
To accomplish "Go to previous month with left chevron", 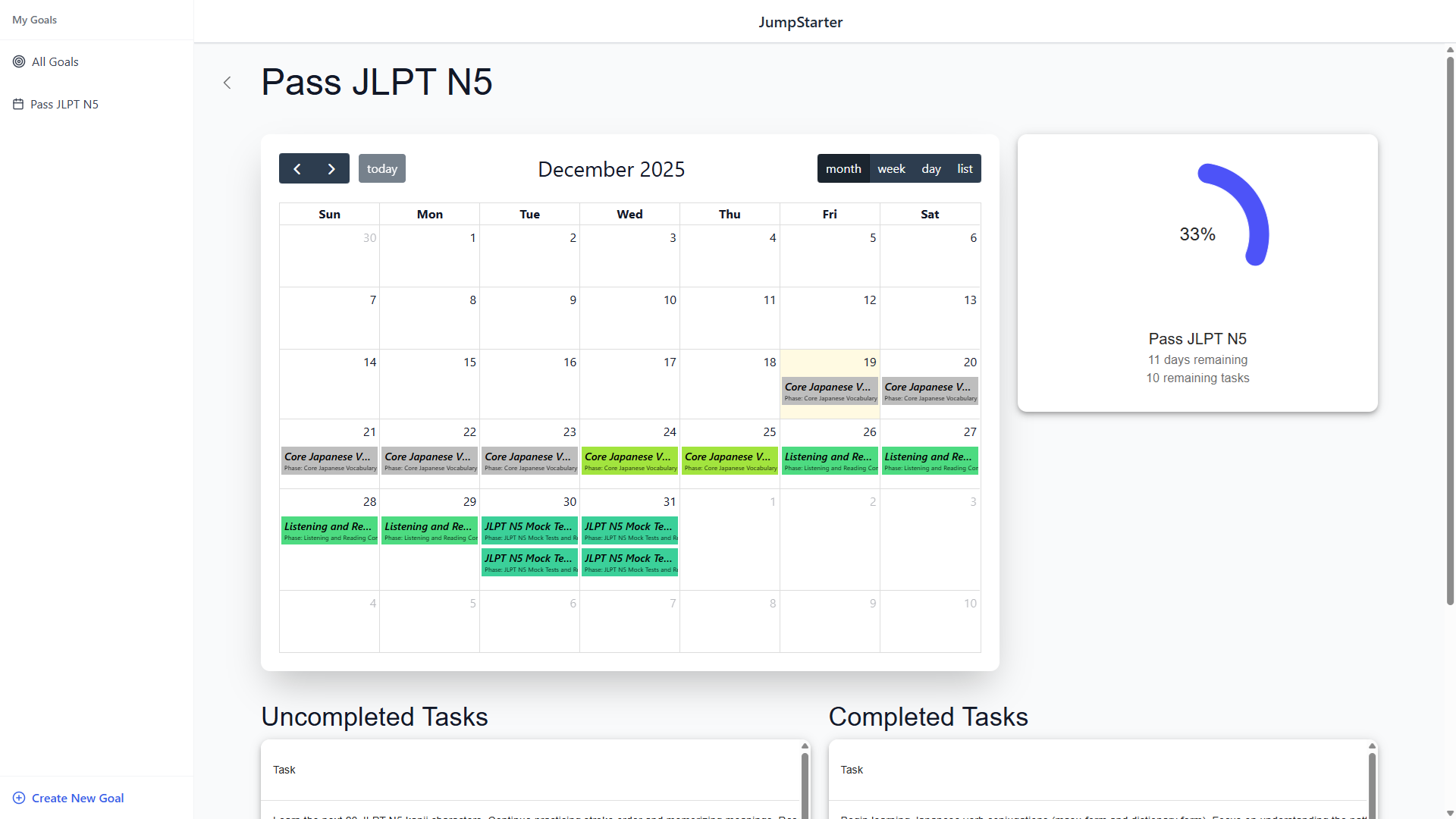I will coord(297,168).
